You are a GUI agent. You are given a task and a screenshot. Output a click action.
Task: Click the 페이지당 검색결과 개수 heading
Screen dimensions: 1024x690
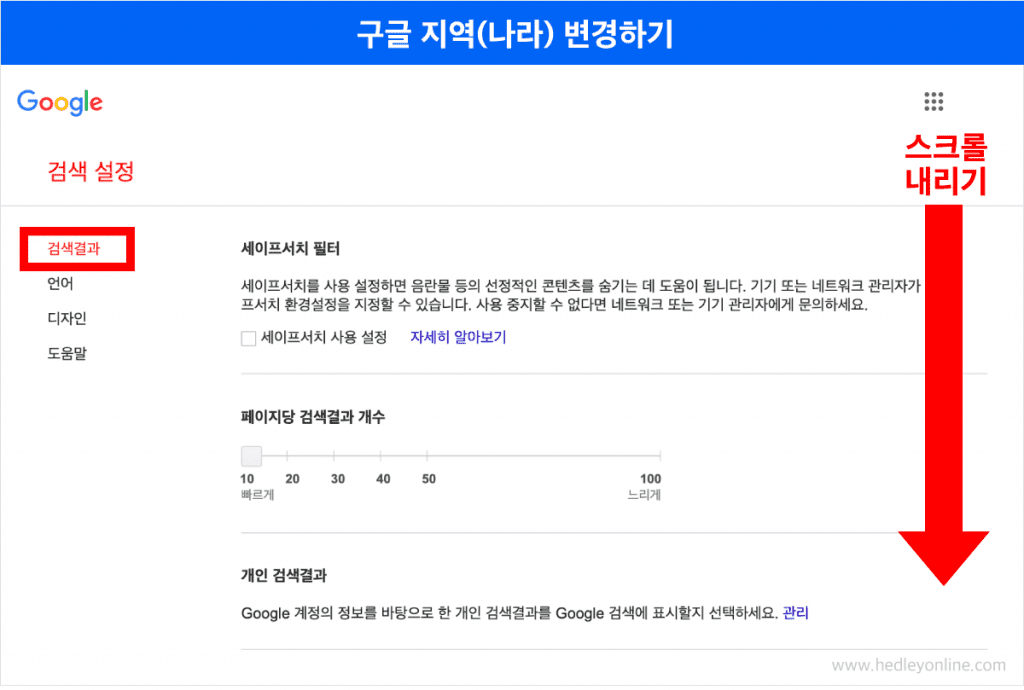pyautogui.click(x=313, y=416)
